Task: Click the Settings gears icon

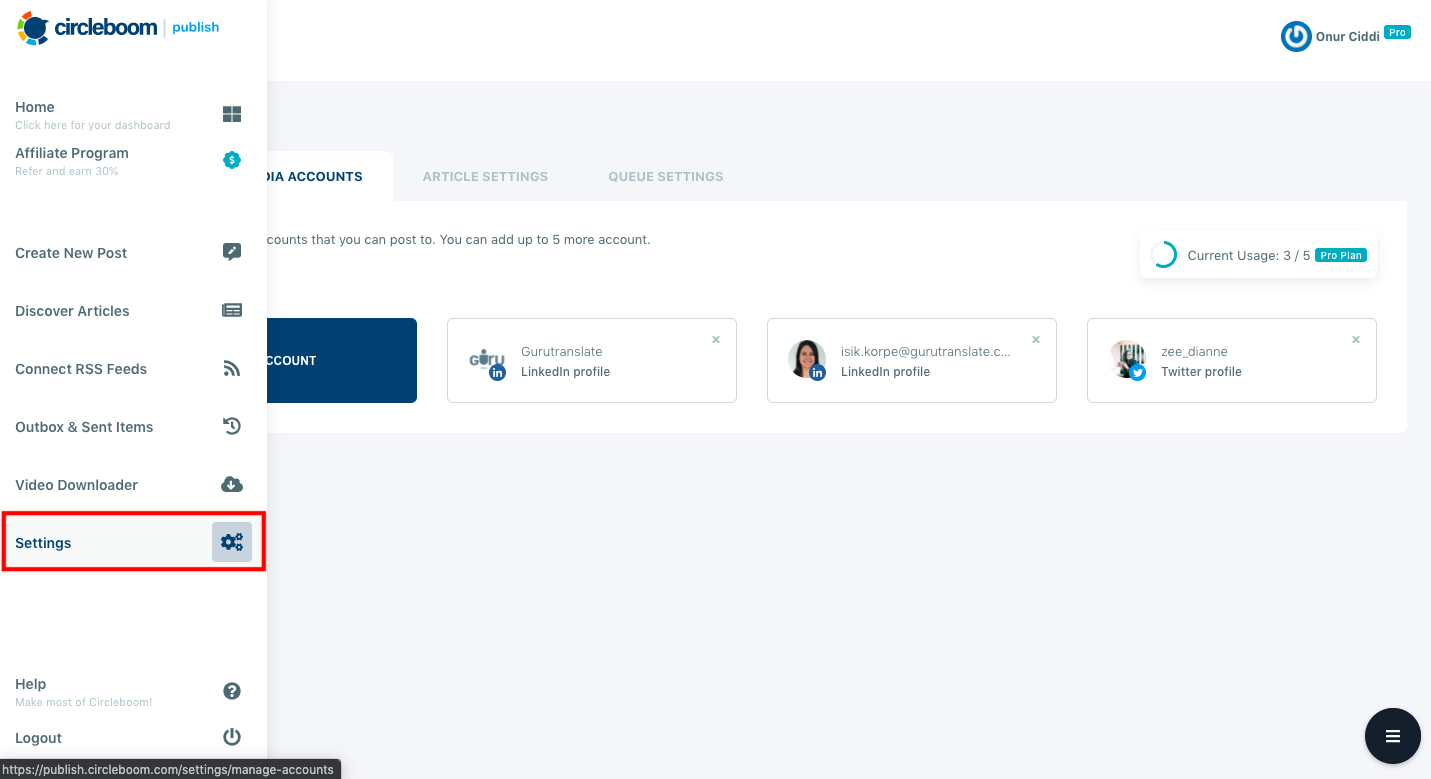Action: [232, 542]
